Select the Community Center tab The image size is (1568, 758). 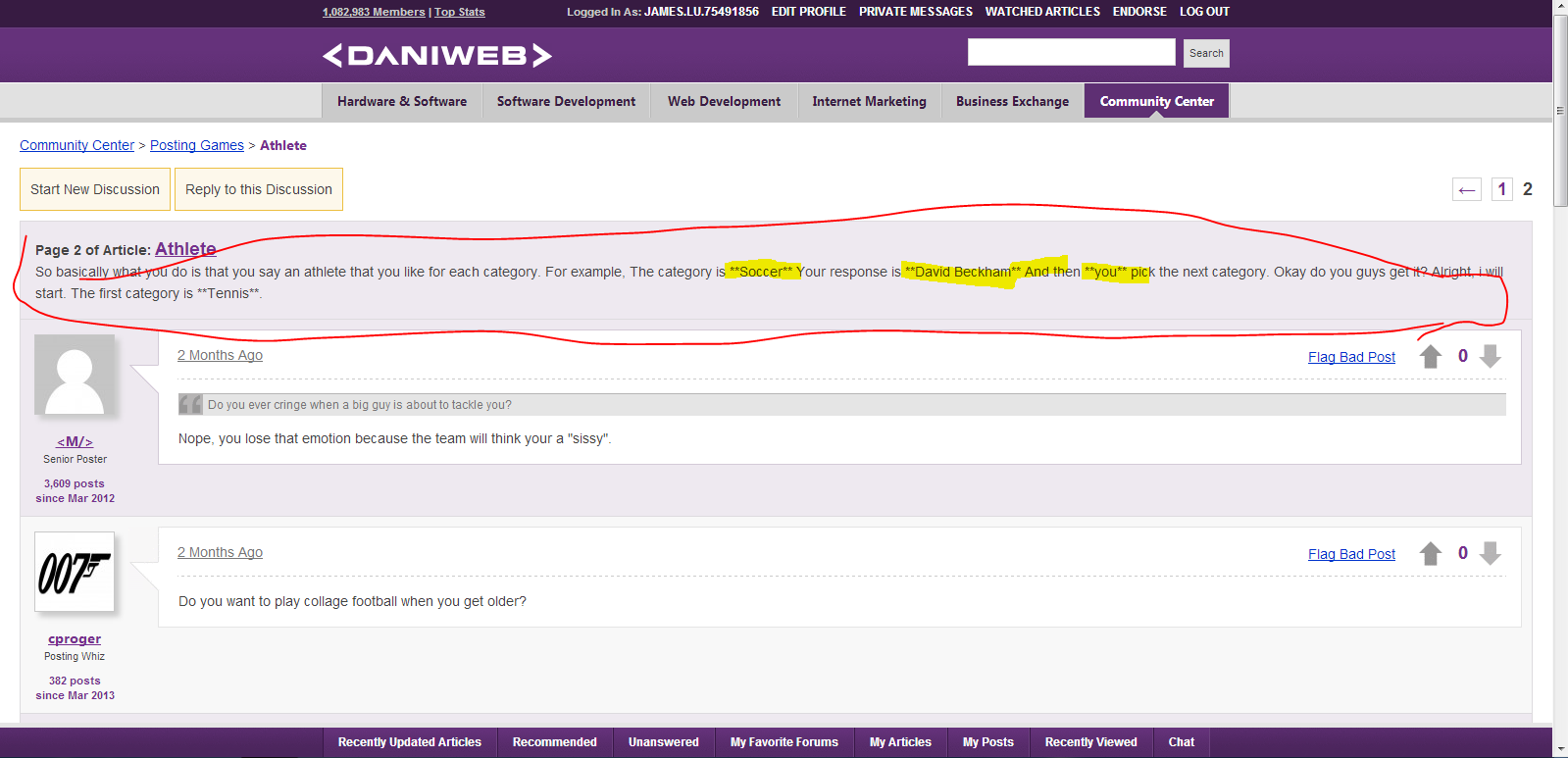pos(1156,101)
